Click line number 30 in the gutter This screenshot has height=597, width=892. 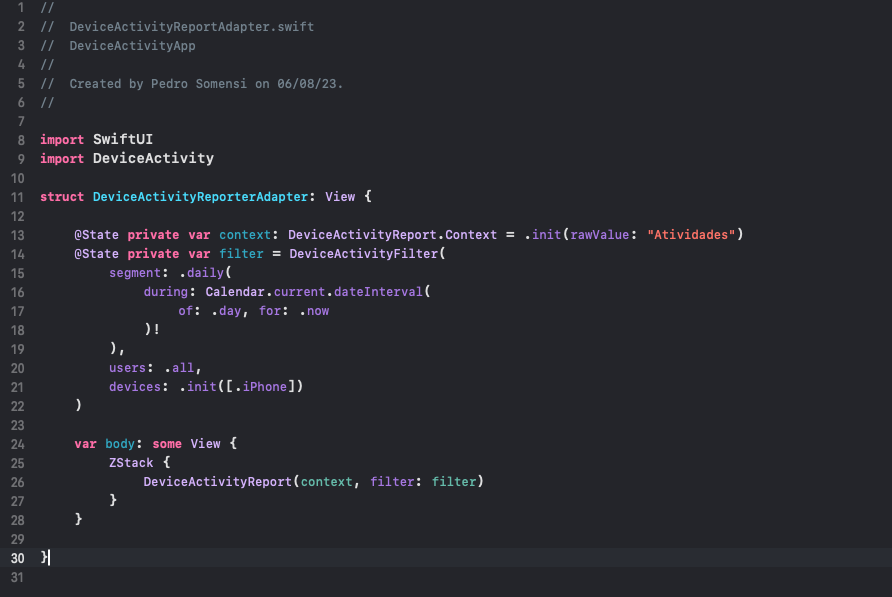[x=17, y=558]
